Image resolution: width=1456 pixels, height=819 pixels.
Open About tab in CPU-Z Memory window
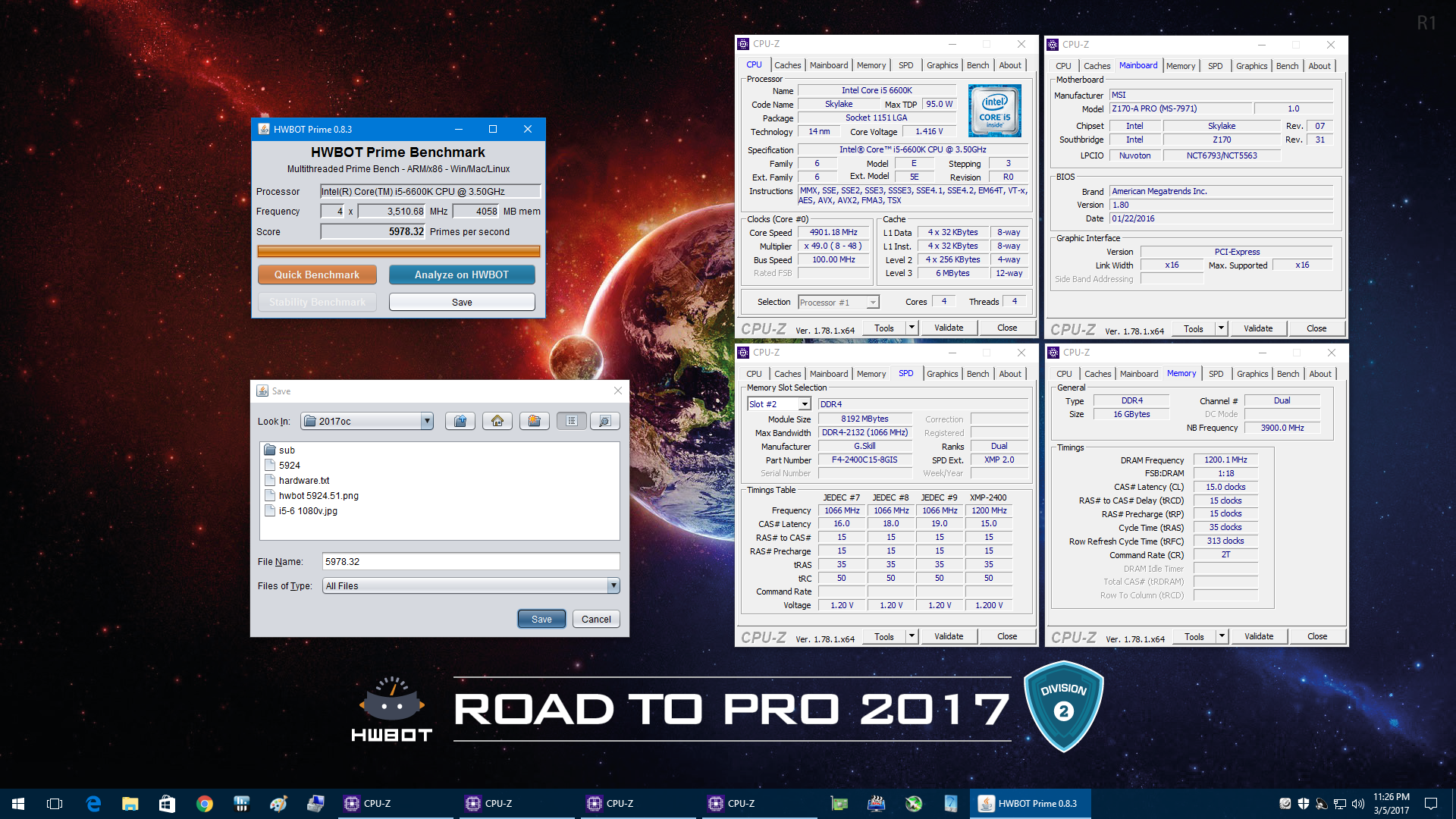[x=1319, y=374]
